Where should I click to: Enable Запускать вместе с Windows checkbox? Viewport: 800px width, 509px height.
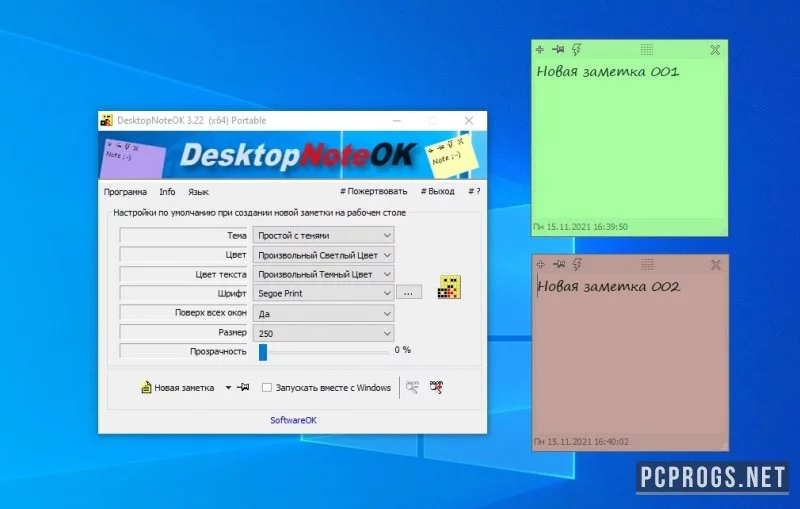pos(267,388)
